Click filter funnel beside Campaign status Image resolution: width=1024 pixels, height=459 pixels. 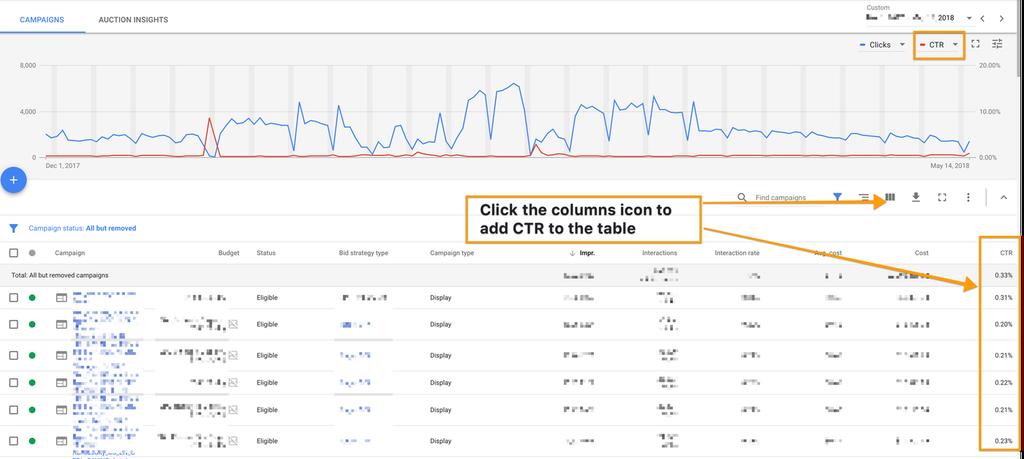pyautogui.click(x=13, y=229)
